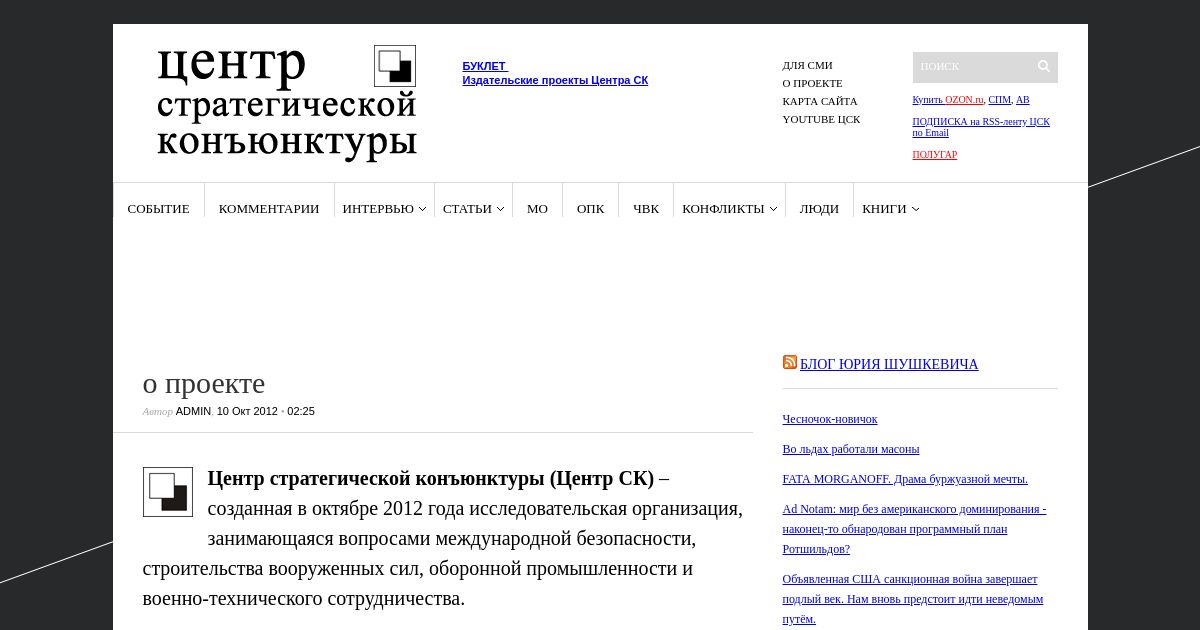Follow the СПМ purchase link
The width and height of the screenshot is (1200, 630).
999,100
